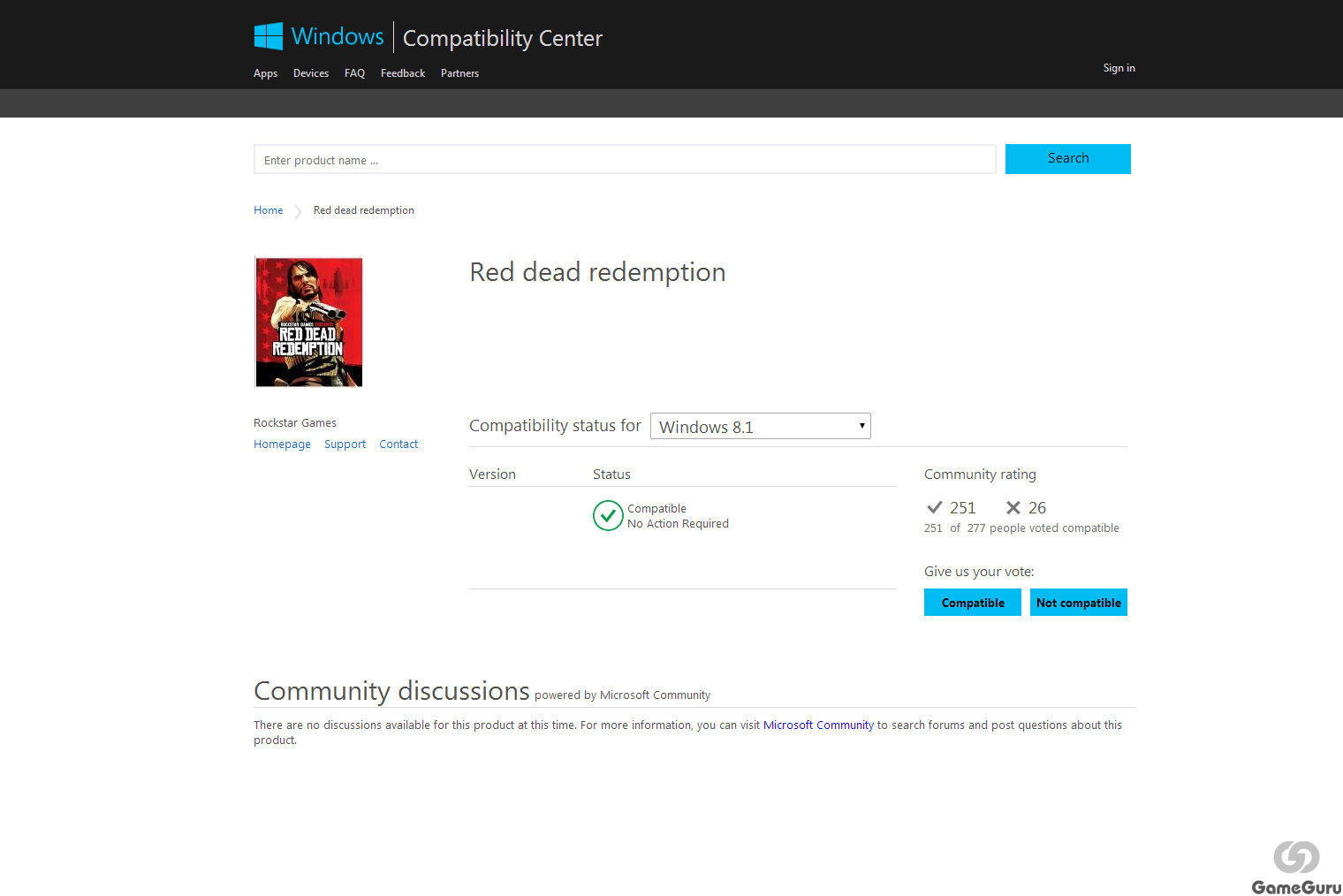
Task: Click the green Compatible checkmark icon
Action: tap(608, 516)
